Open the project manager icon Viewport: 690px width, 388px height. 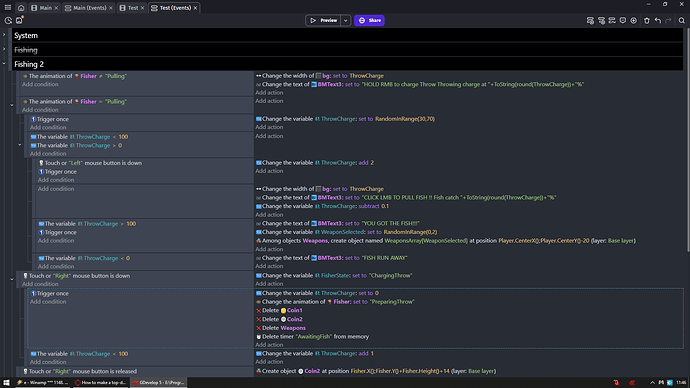[x=8, y=20]
